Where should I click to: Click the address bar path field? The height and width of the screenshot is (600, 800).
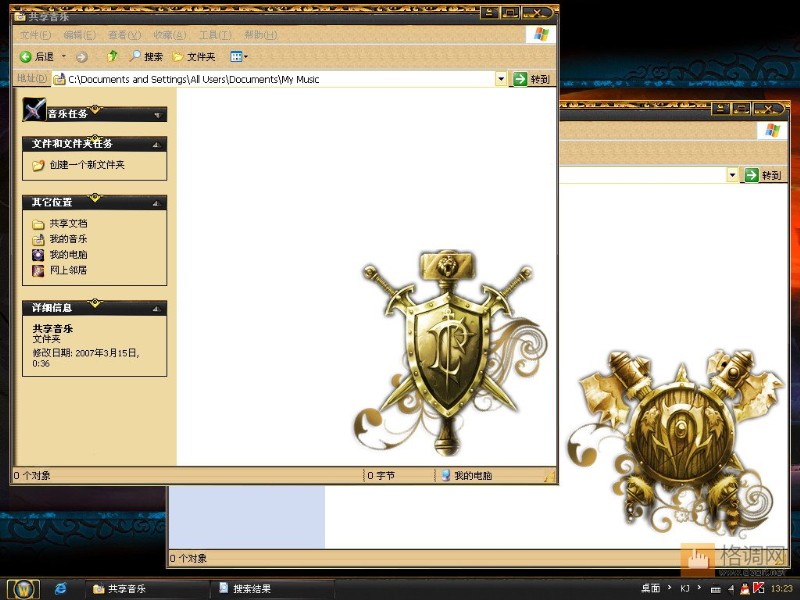coord(280,79)
